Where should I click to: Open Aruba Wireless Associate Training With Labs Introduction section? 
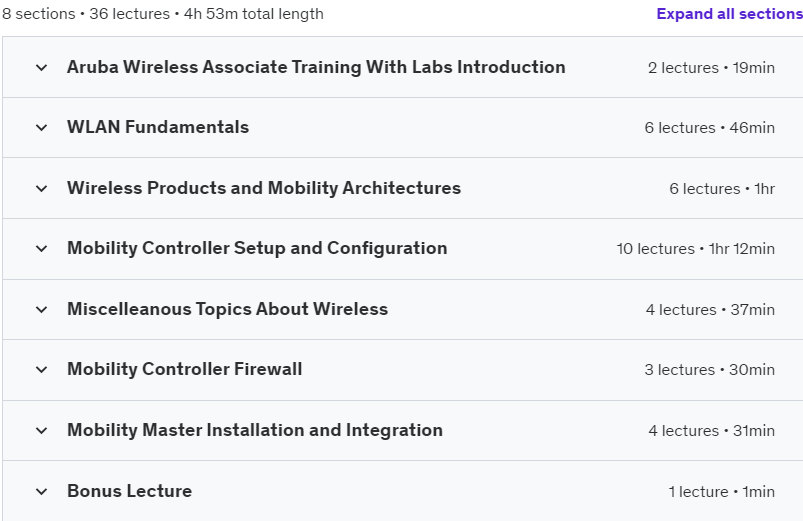(316, 67)
